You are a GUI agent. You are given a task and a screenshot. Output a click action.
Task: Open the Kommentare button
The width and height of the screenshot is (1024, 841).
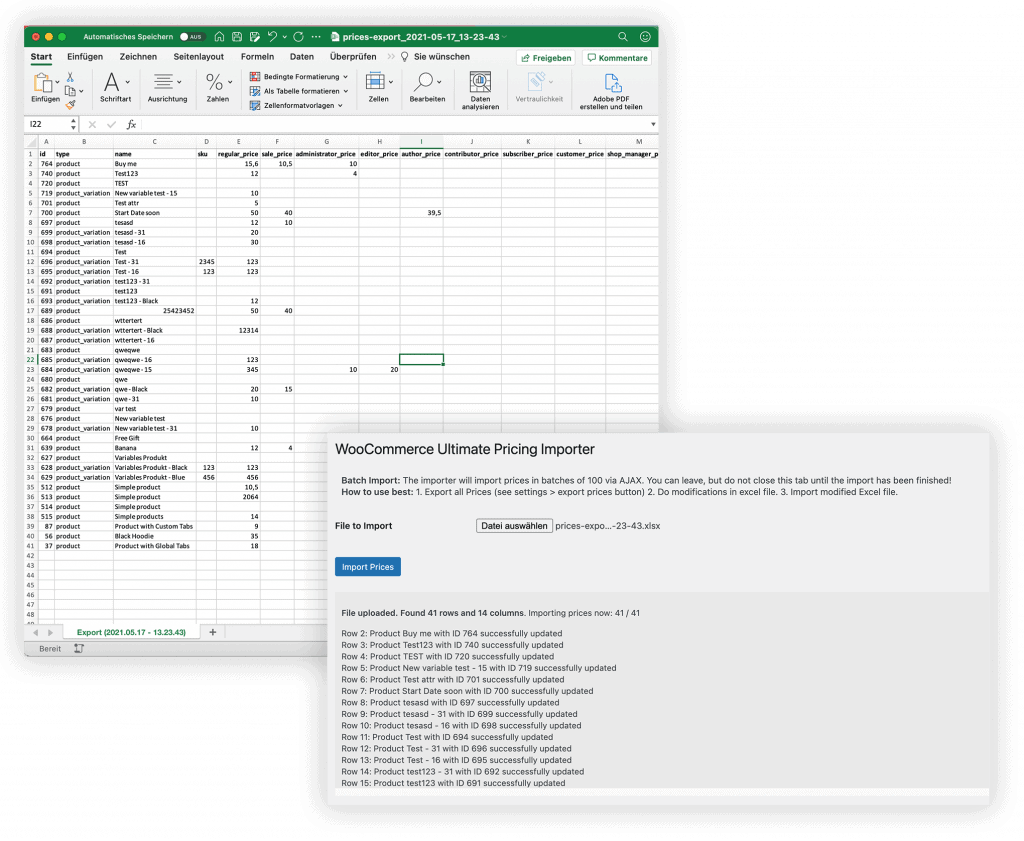[x=617, y=58]
